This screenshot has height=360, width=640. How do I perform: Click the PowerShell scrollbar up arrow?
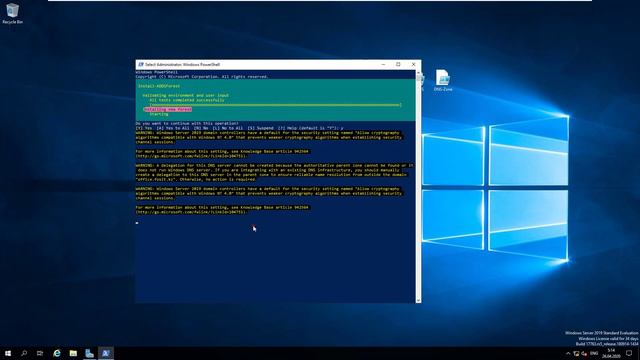coord(418,72)
